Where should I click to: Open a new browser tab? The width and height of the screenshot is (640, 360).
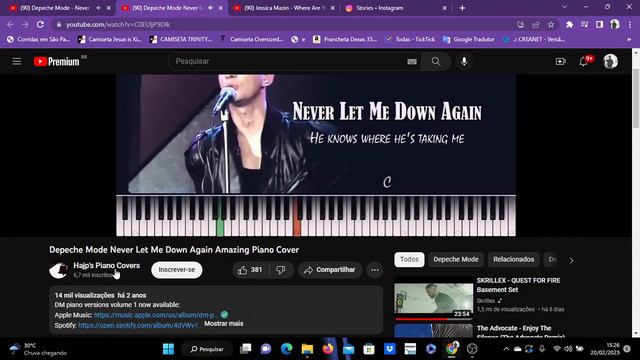(462, 8)
